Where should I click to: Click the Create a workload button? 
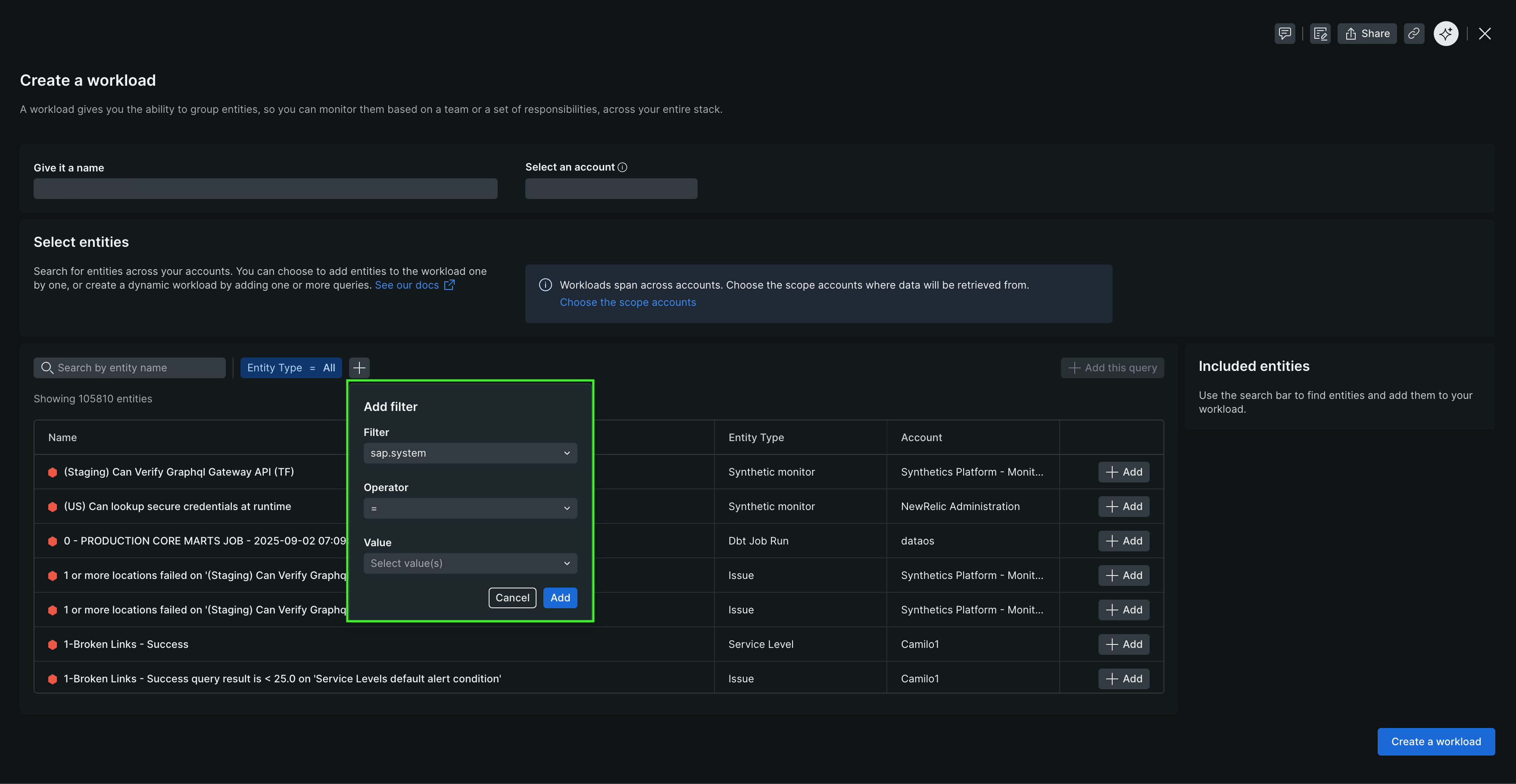[1435, 742]
